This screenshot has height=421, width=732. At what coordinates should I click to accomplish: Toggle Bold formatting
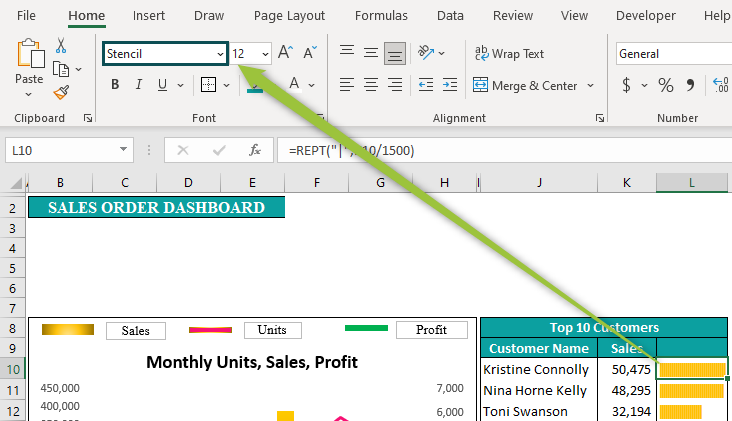(115, 84)
